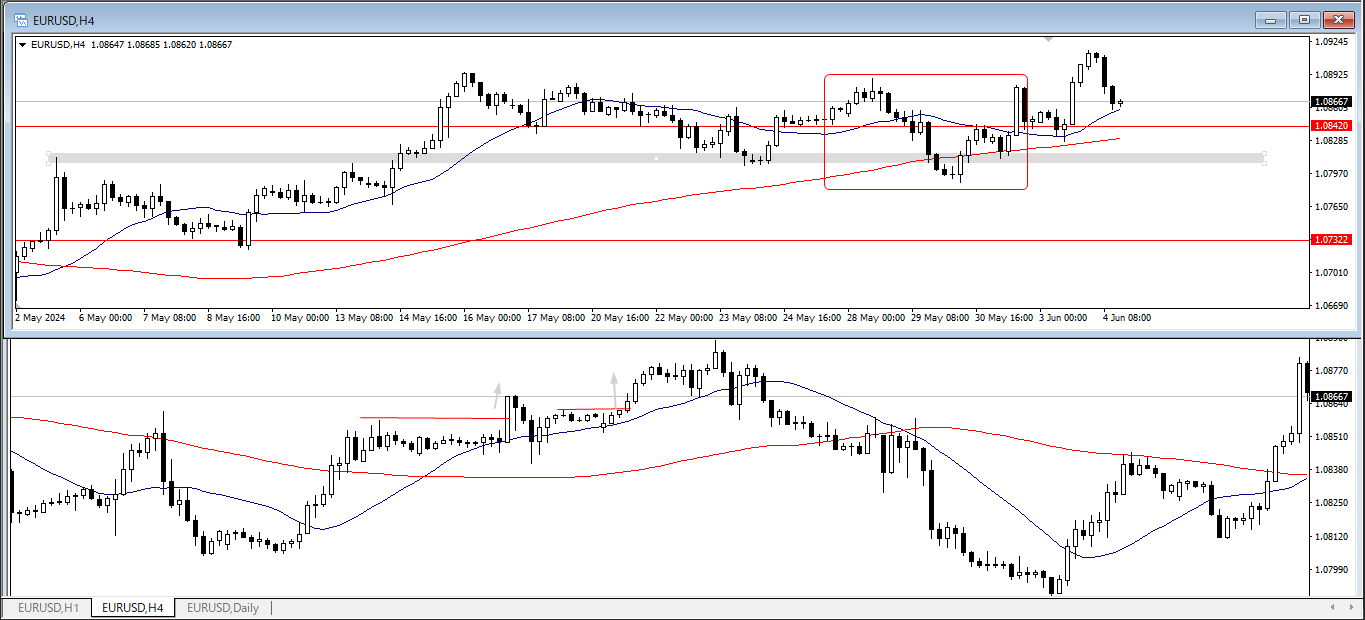Click the 1.09245 label on price scale
1365x620 pixels.
[1333, 42]
